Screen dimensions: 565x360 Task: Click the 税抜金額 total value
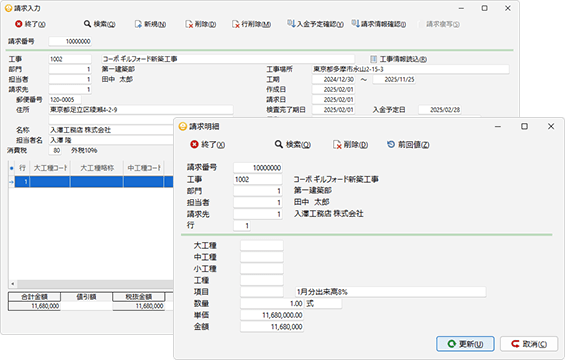tap(139, 306)
